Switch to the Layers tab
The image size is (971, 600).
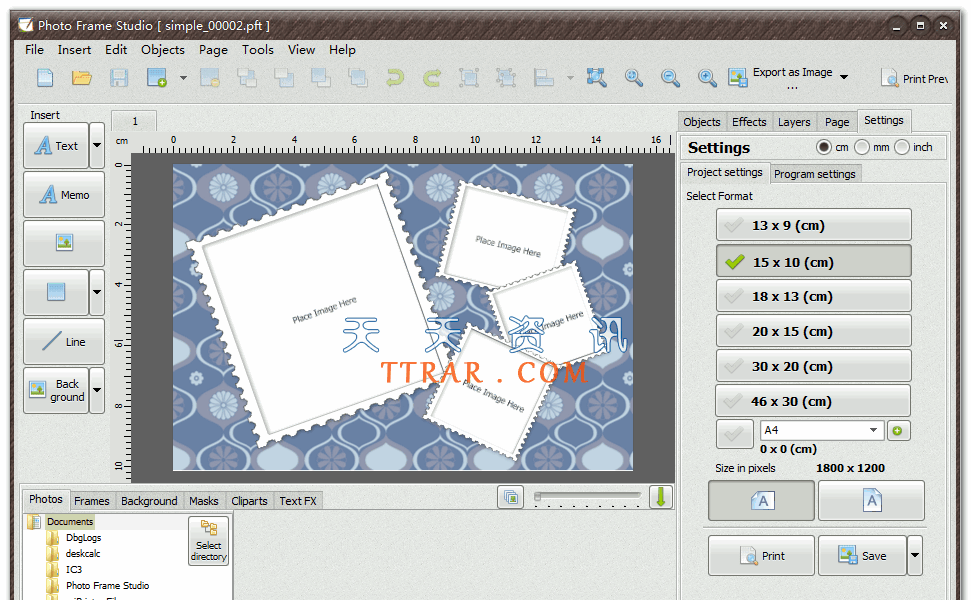pyautogui.click(x=794, y=122)
